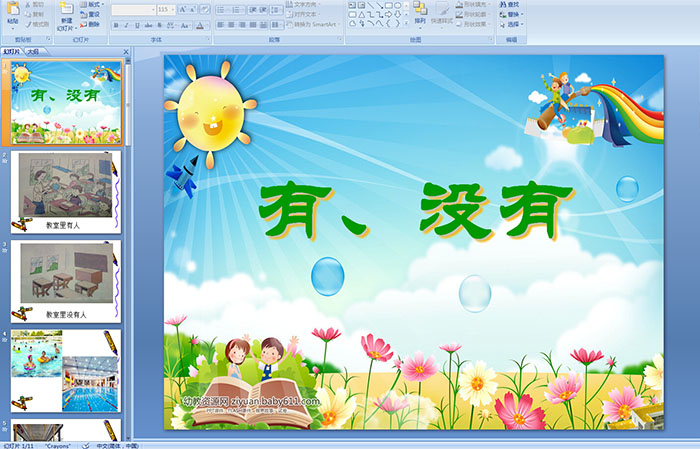Viewport: 700px width, 449px height.
Task: Align text left in paragraph group
Action: [x=220, y=25]
